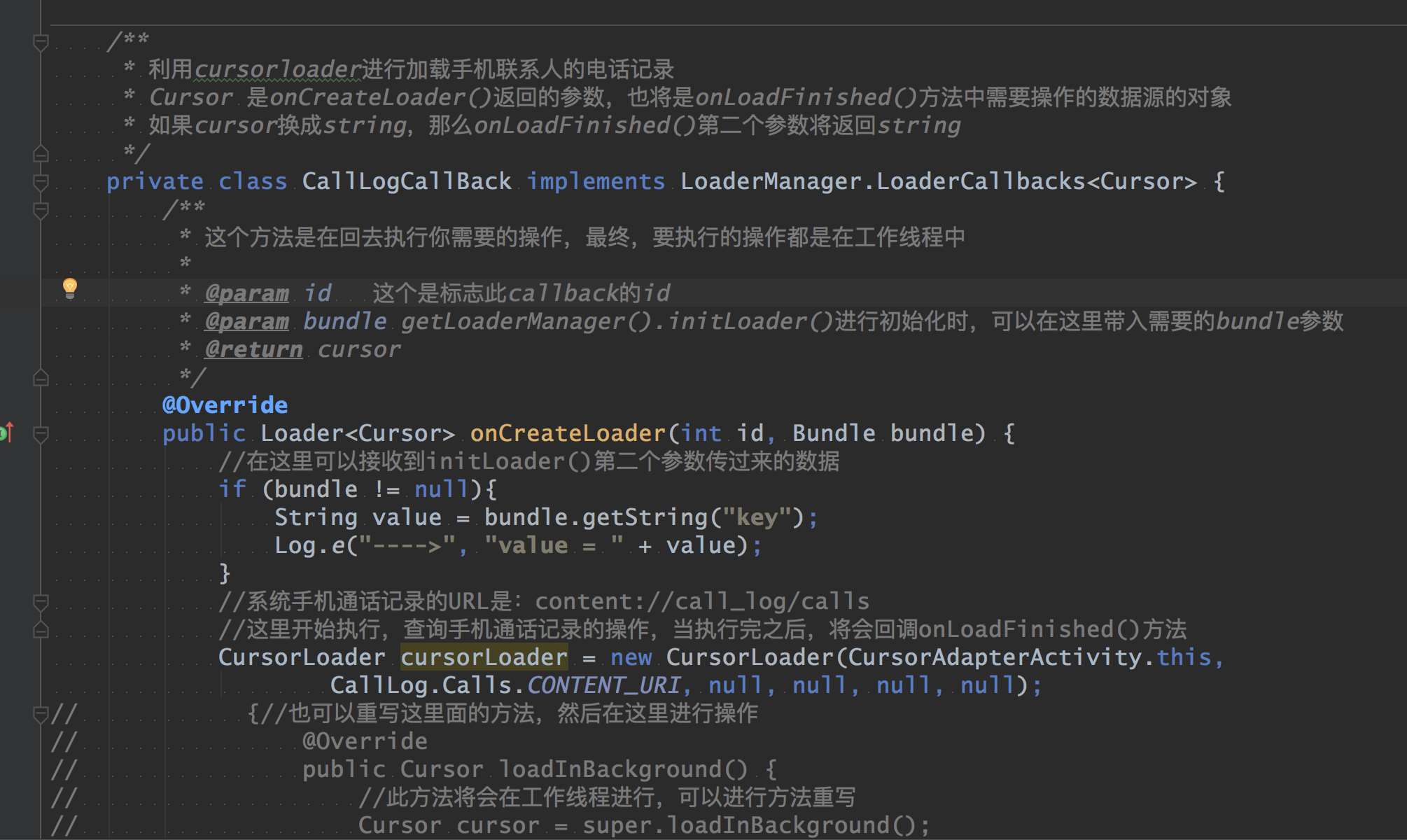Click fold end marker beside first '*/' under string comment

(x=41, y=154)
